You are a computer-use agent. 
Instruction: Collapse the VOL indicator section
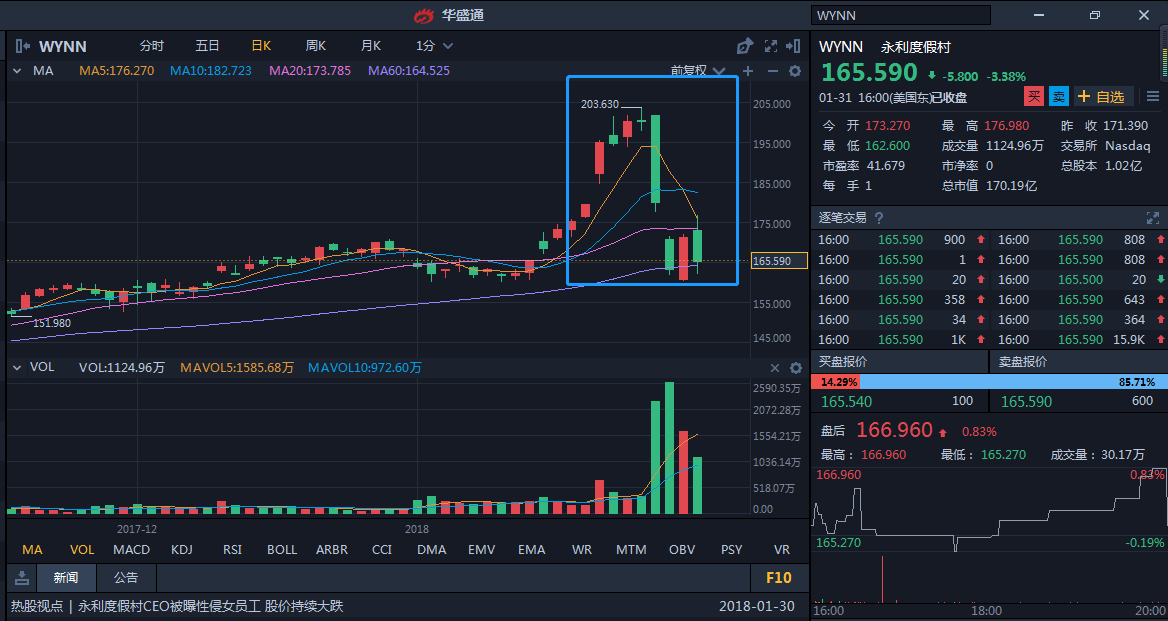(17, 368)
